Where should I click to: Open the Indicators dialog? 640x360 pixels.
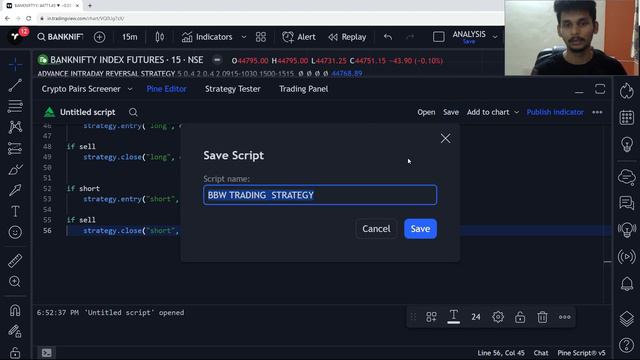207,37
